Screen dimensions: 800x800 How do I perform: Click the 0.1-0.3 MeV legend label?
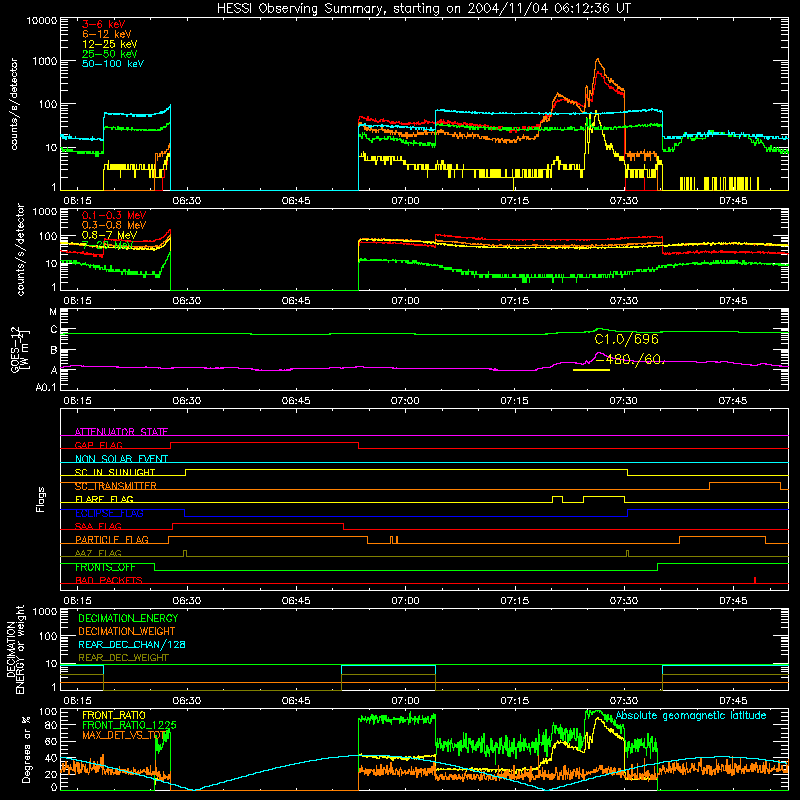tap(114, 215)
